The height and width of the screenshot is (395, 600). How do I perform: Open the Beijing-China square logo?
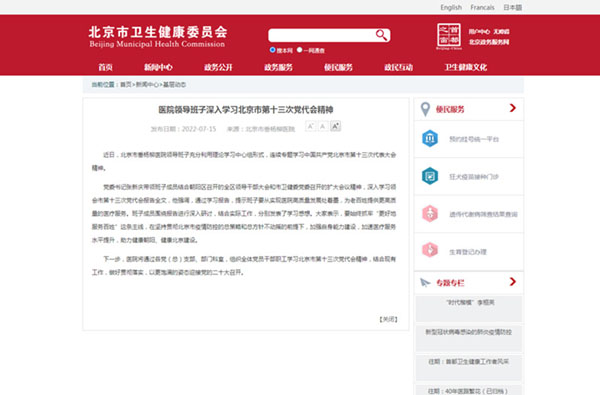(449, 36)
